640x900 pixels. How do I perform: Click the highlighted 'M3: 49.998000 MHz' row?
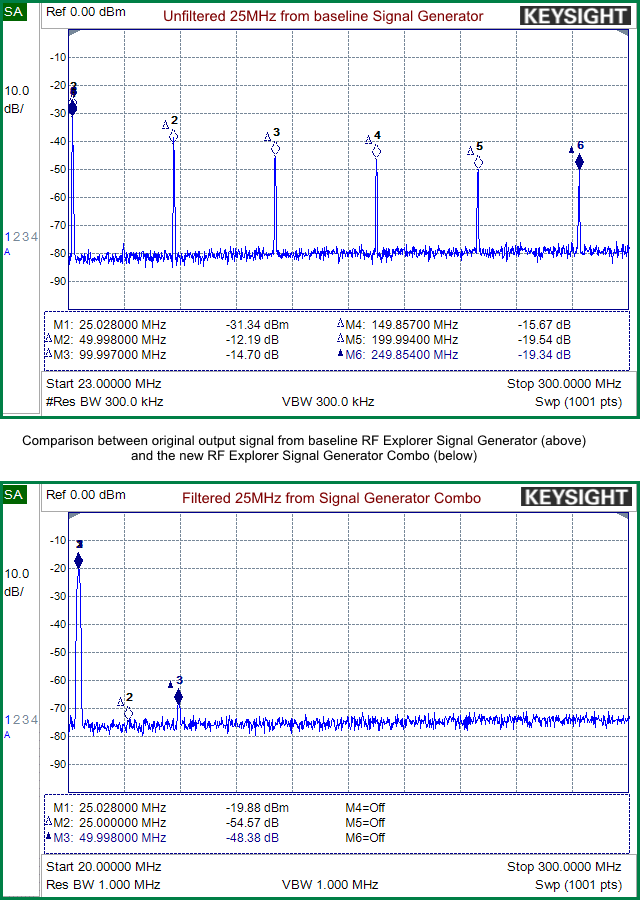pos(162,837)
